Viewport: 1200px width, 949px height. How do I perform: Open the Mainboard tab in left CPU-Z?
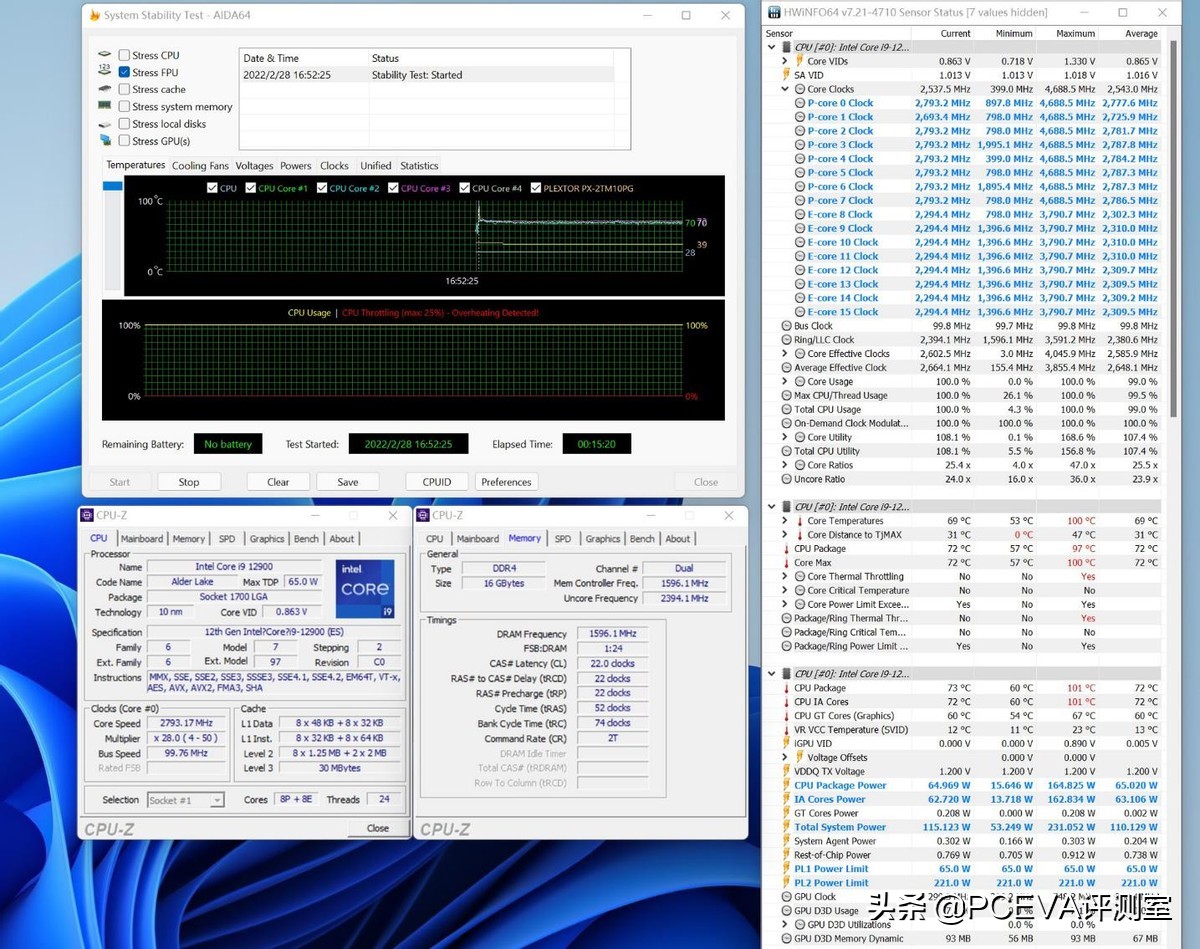141,539
